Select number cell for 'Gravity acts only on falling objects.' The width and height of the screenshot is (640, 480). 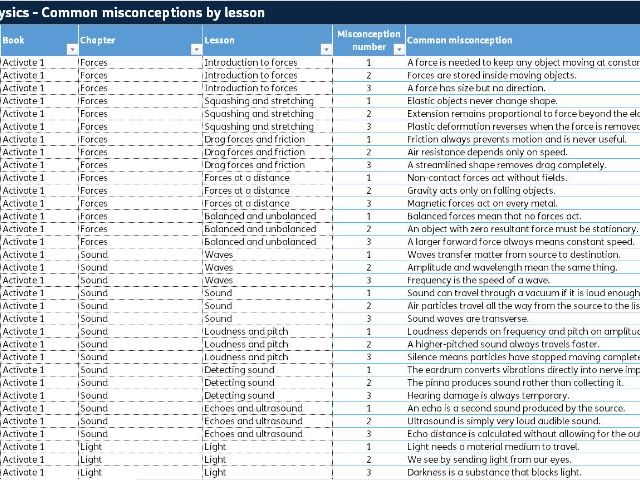tap(369, 191)
